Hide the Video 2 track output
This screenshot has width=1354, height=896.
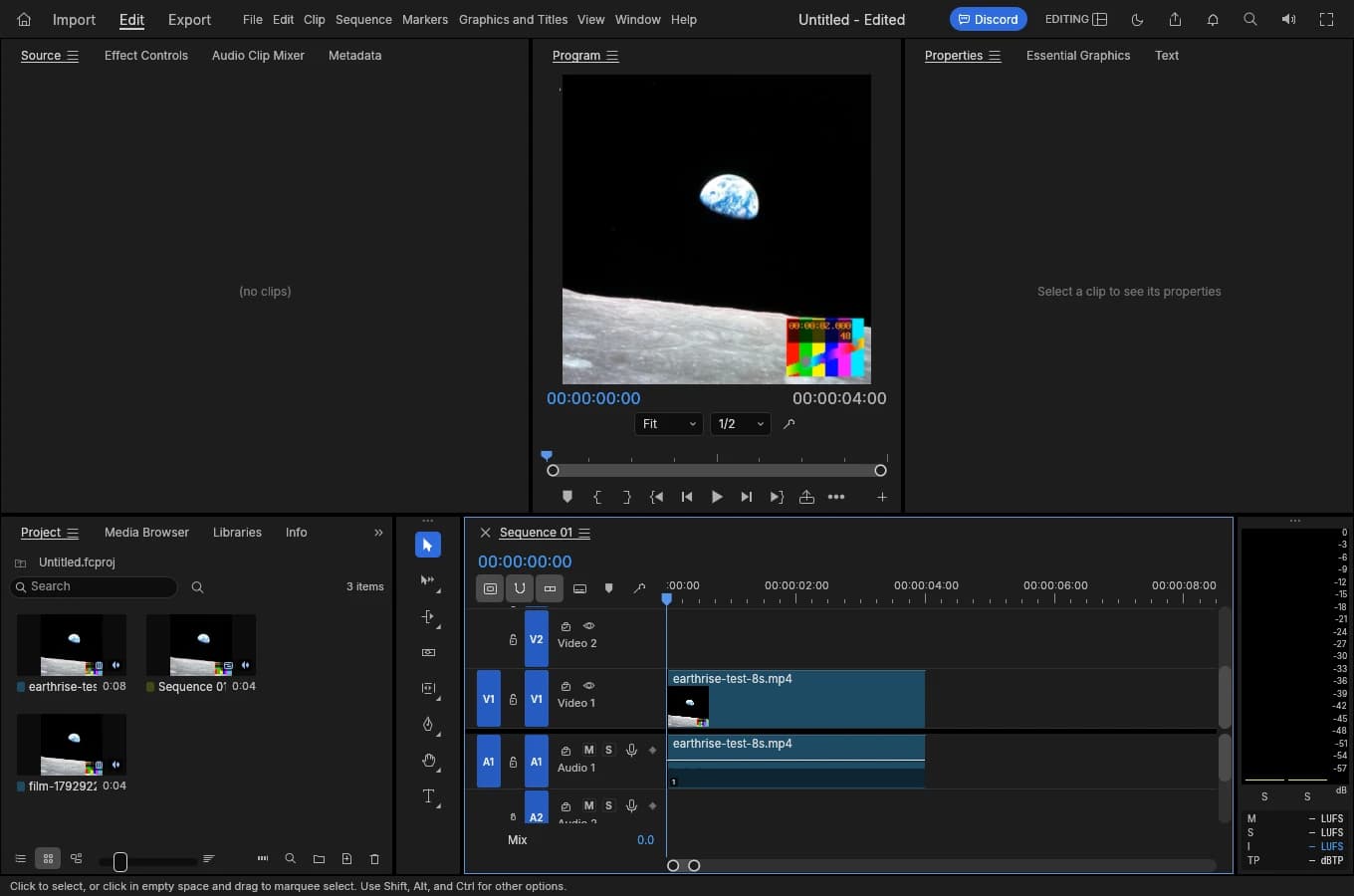pyautogui.click(x=588, y=626)
